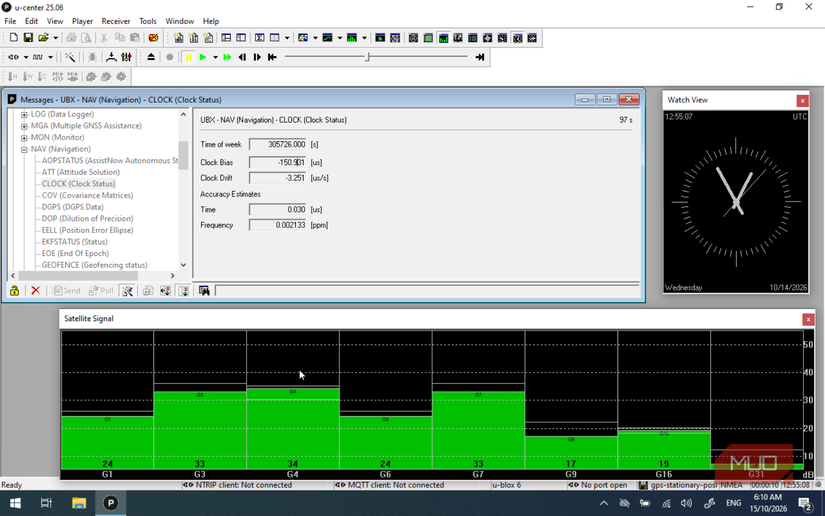The width and height of the screenshot is (825, 516).
Task: Expand the MON (Monitor) tree node
Action: 24,138
